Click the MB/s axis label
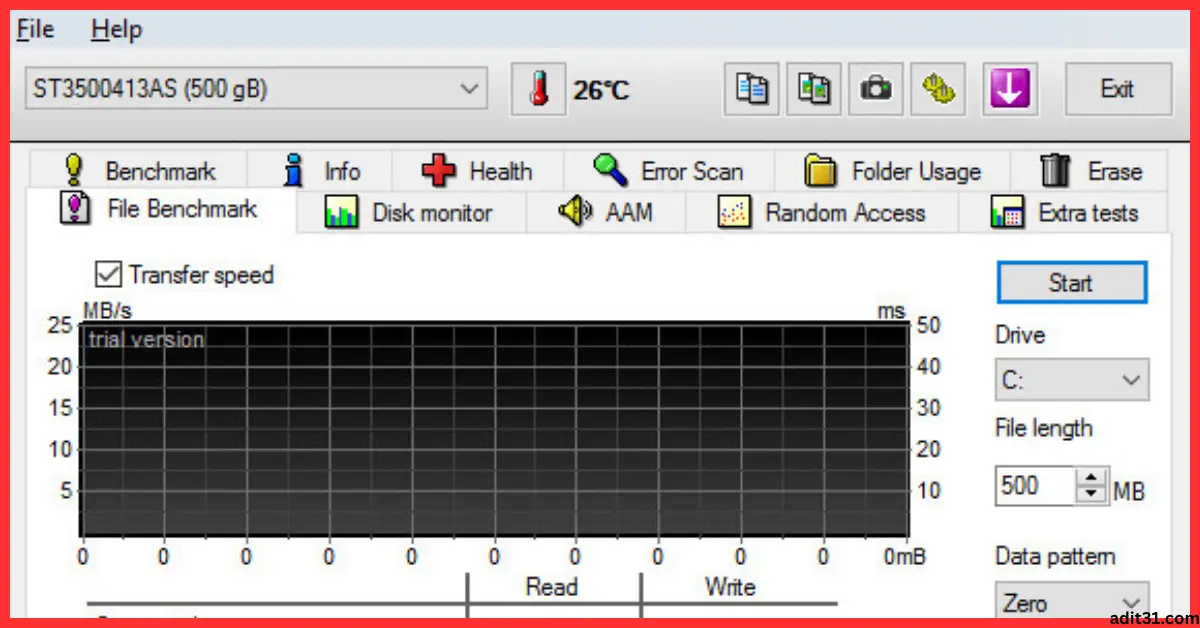1200x628 pixels. coord(107,312)
